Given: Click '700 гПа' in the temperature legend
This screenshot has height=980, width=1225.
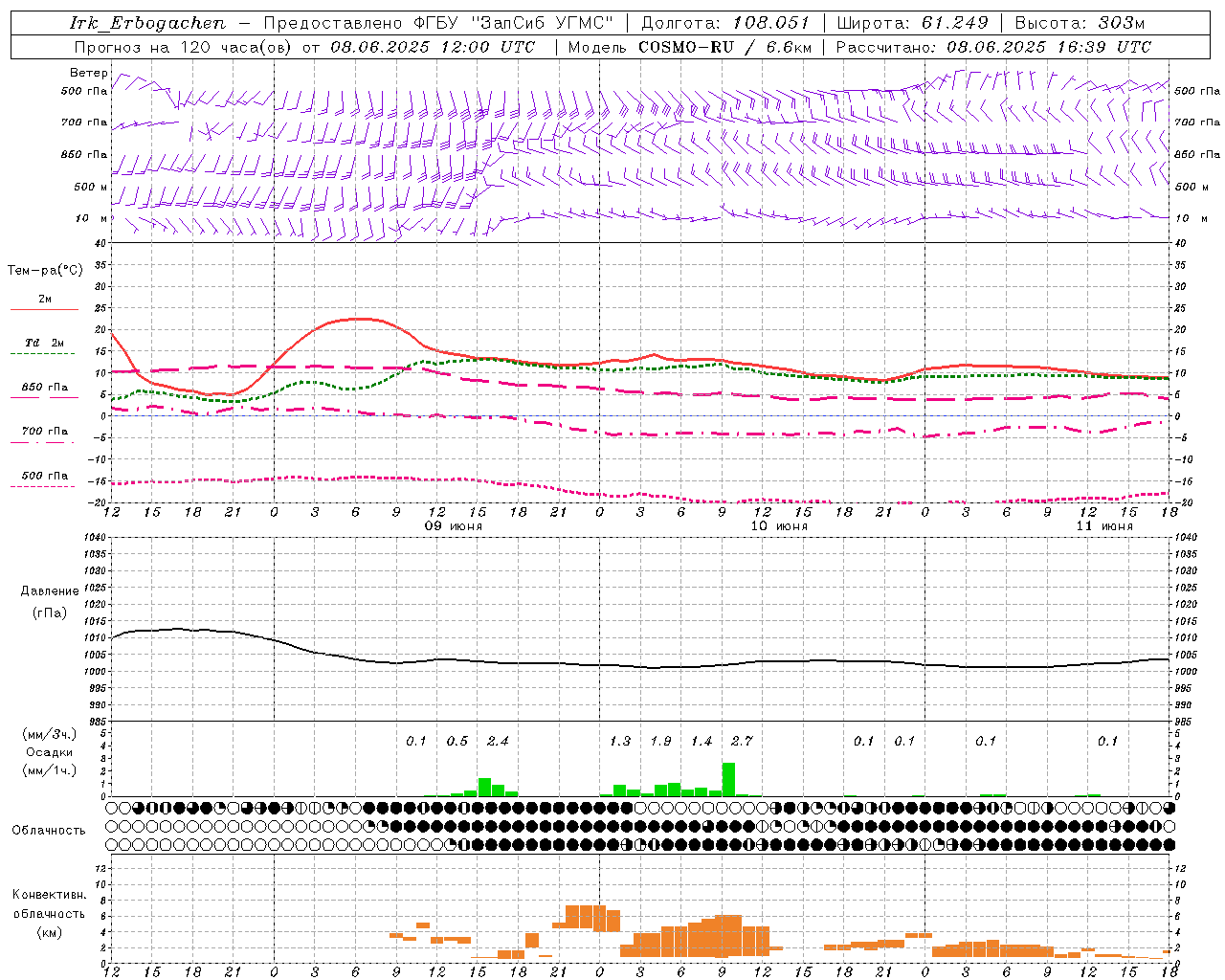Looking at the screenshot, I should click(x=45, y=432).
